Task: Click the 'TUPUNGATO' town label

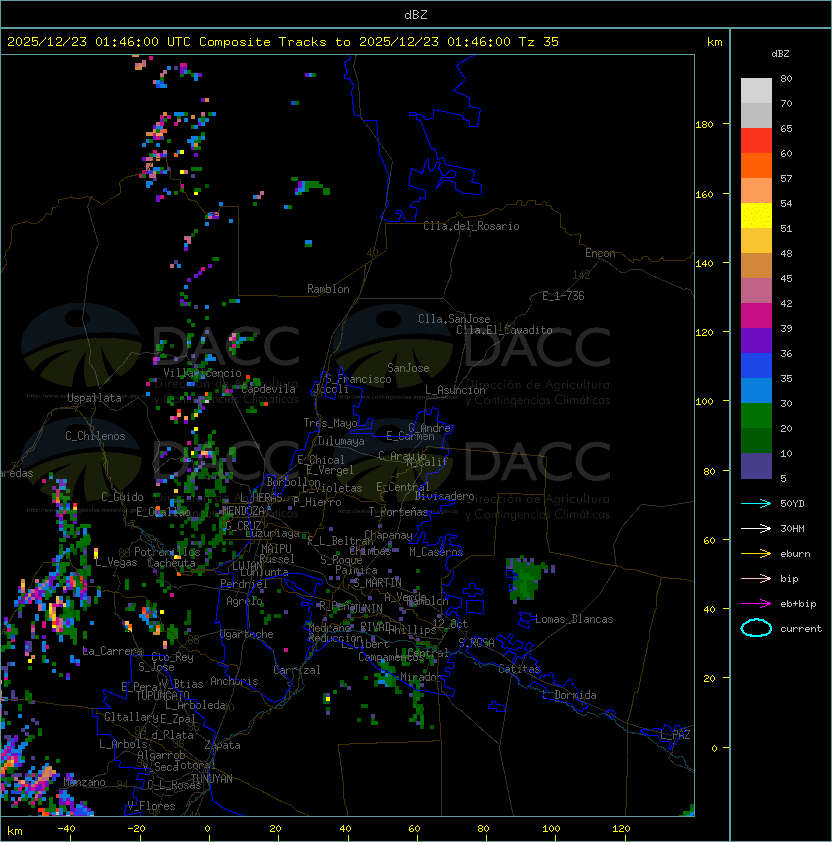Action: pos(163,695)
